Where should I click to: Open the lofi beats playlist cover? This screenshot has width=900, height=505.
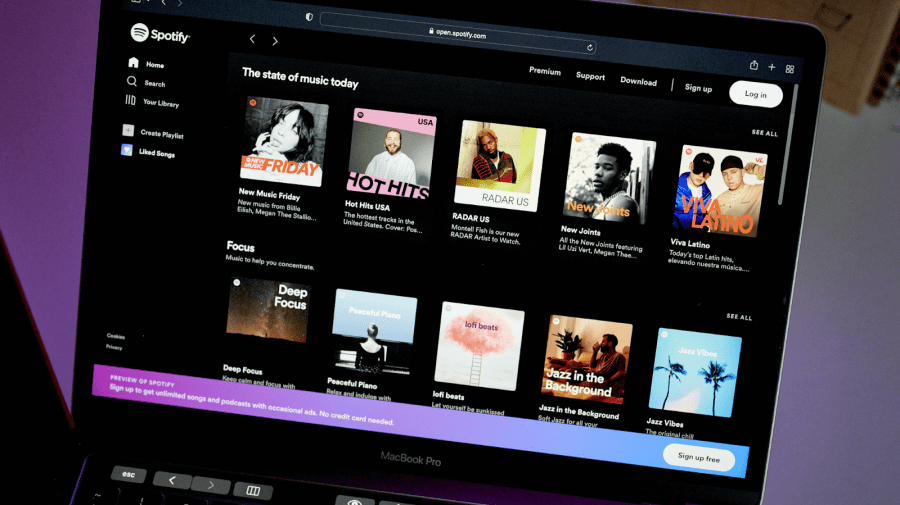coord(479,346)
